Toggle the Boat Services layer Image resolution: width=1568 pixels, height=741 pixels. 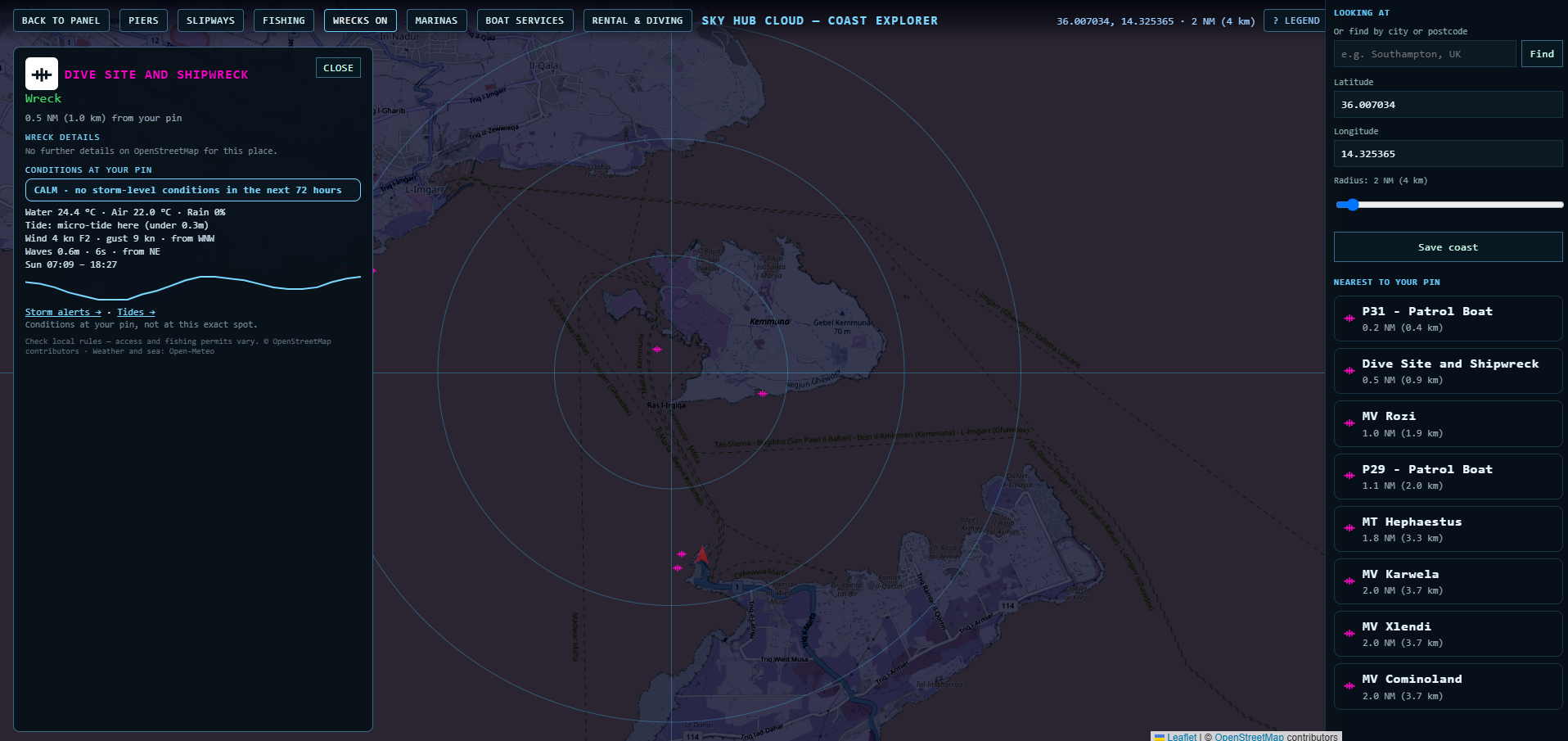pyautogui.click(x=525, y=20)
